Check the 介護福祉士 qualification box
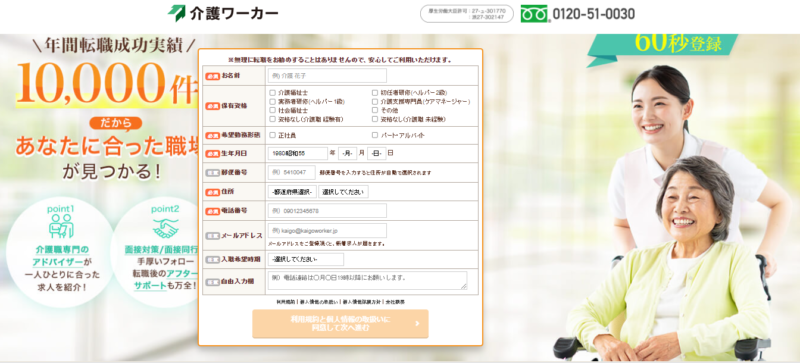800x363 pixels. (x=272, y=93)
